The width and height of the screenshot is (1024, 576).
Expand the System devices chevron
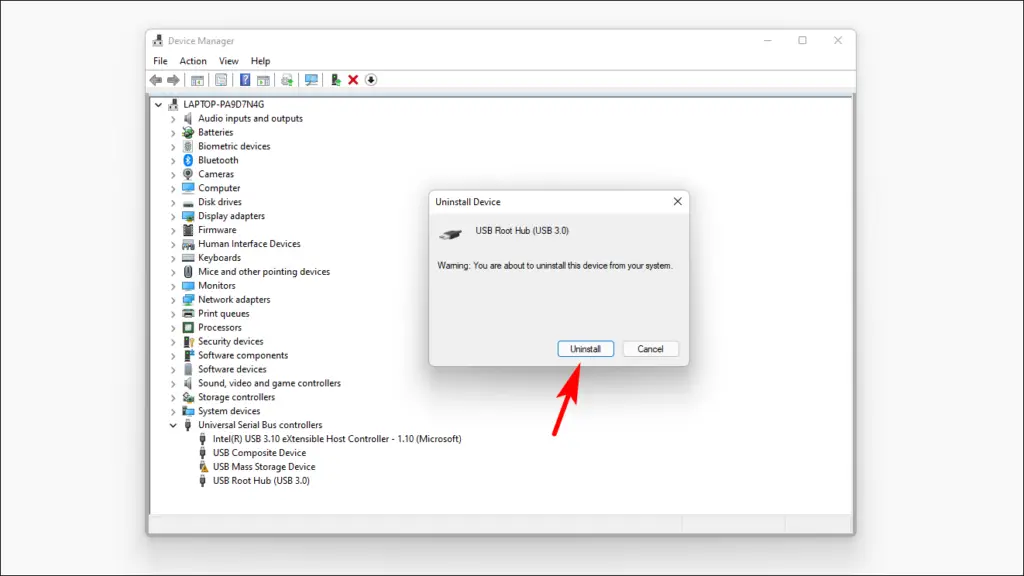click(x=173, y=411)
